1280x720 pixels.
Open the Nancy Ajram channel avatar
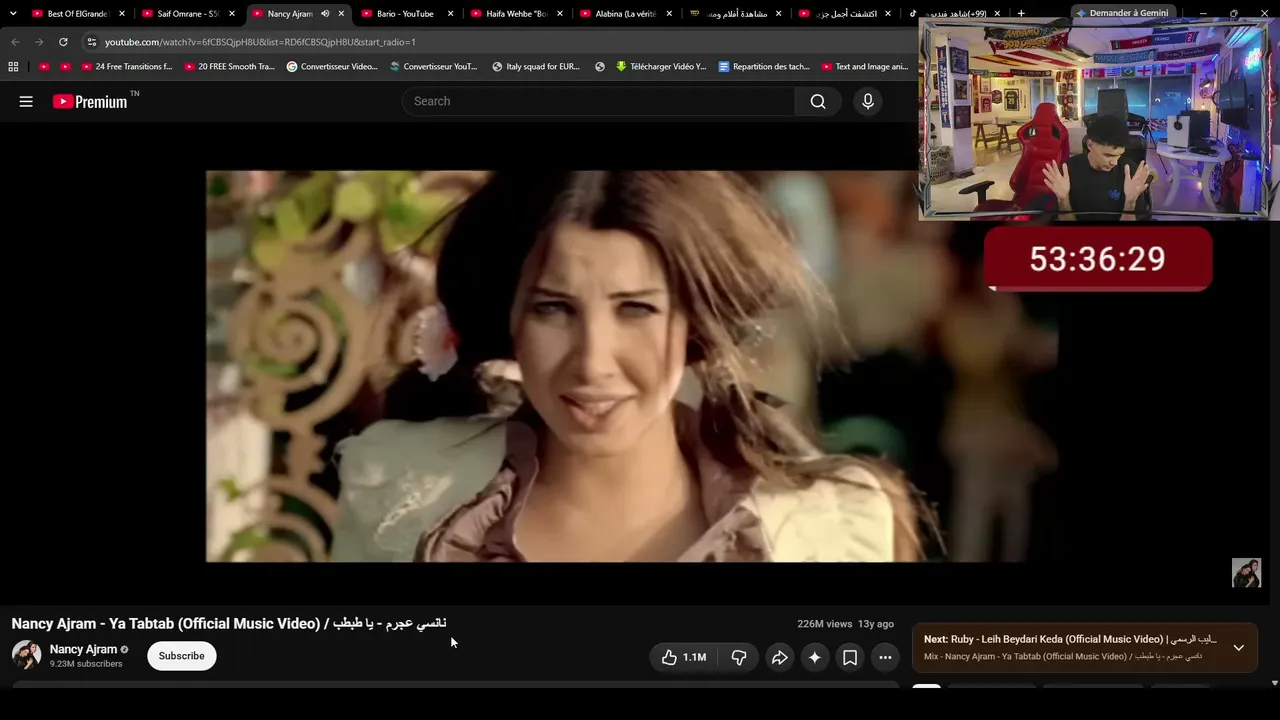[x=26, y=656]
